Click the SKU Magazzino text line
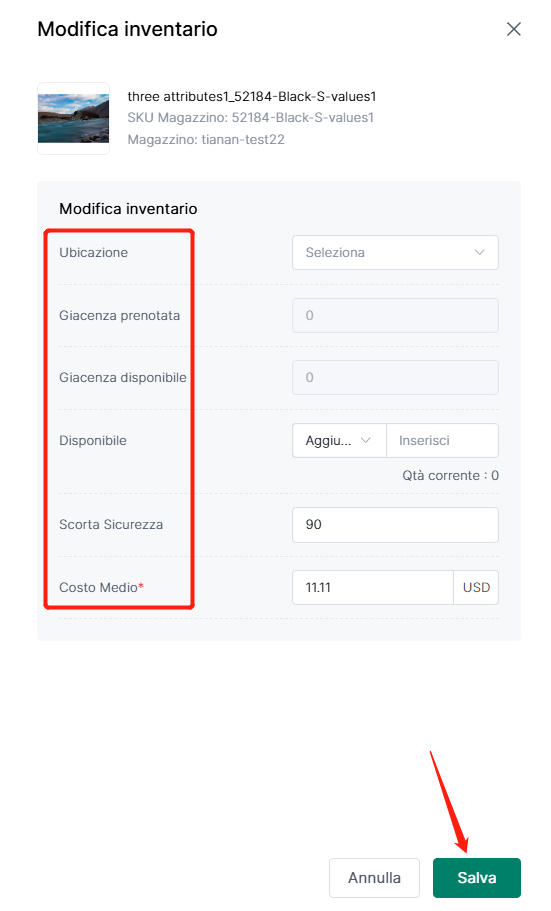The image size is (551, 911). tap(251, 117)
